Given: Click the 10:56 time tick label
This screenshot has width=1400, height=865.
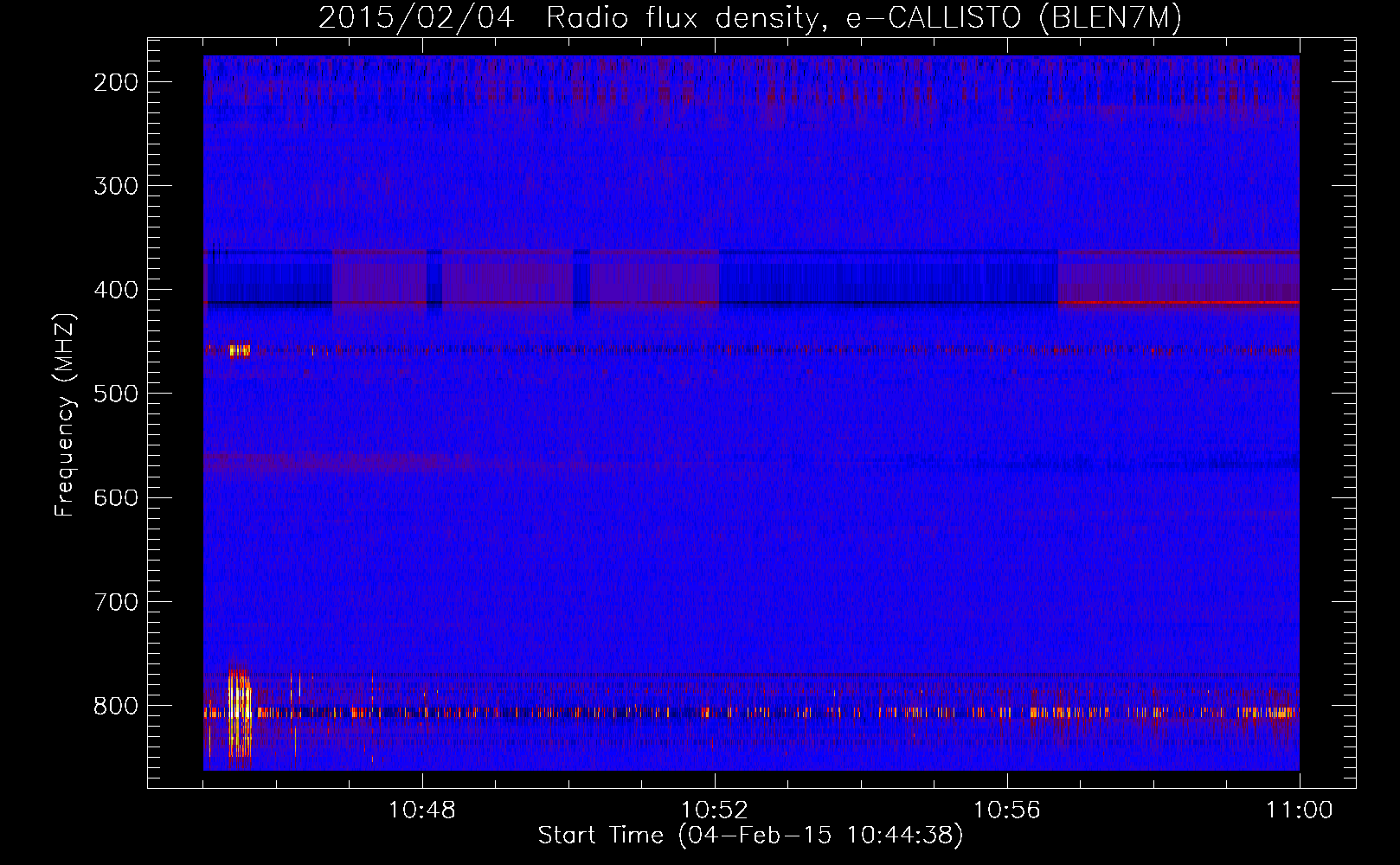Looking at the screenshot, I should 1007,811.
